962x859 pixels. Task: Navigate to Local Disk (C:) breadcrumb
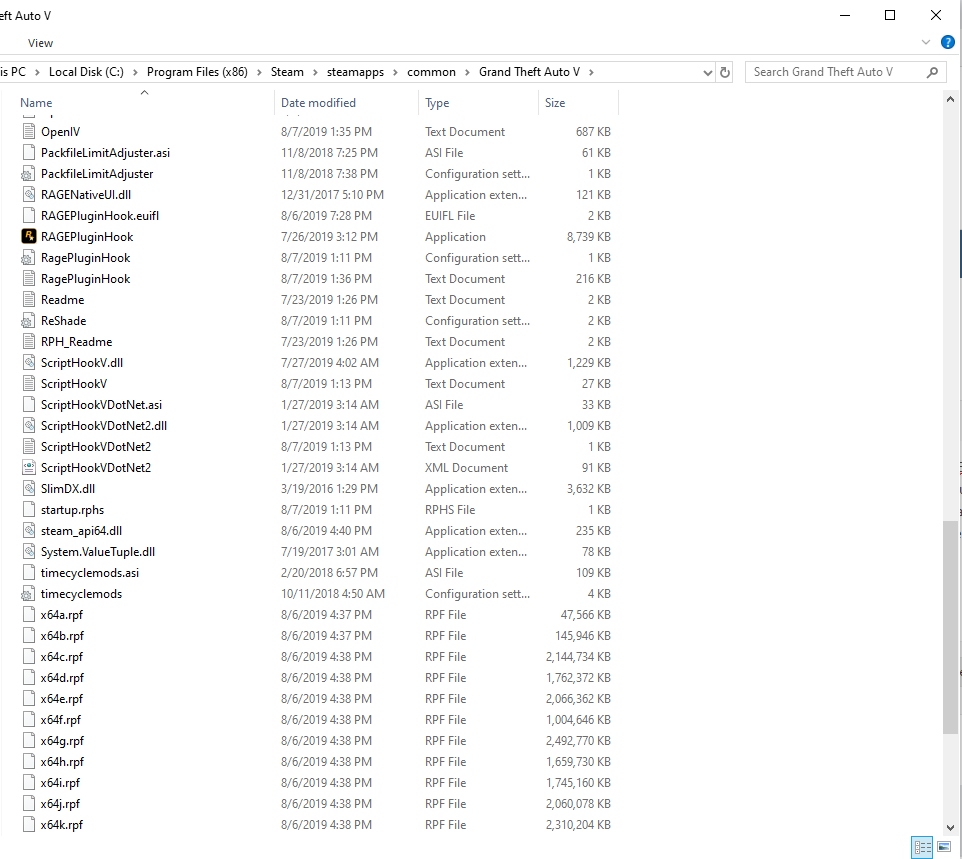click(x=86, y=72)
